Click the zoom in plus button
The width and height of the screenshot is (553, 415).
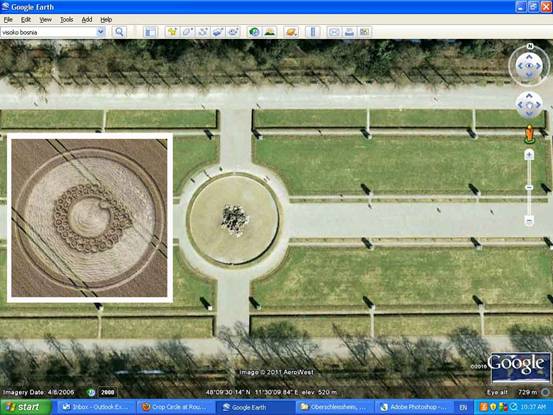click(x=529, y=154)
